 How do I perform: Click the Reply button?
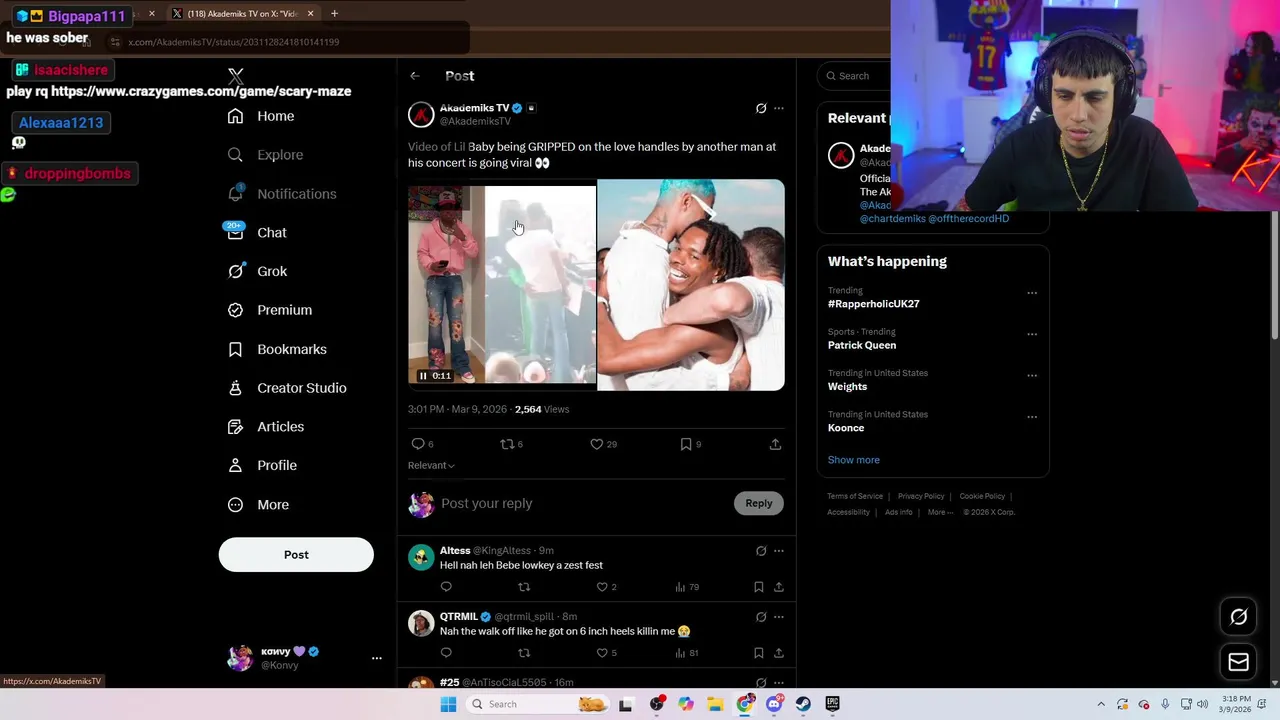(x=759, y=503)
